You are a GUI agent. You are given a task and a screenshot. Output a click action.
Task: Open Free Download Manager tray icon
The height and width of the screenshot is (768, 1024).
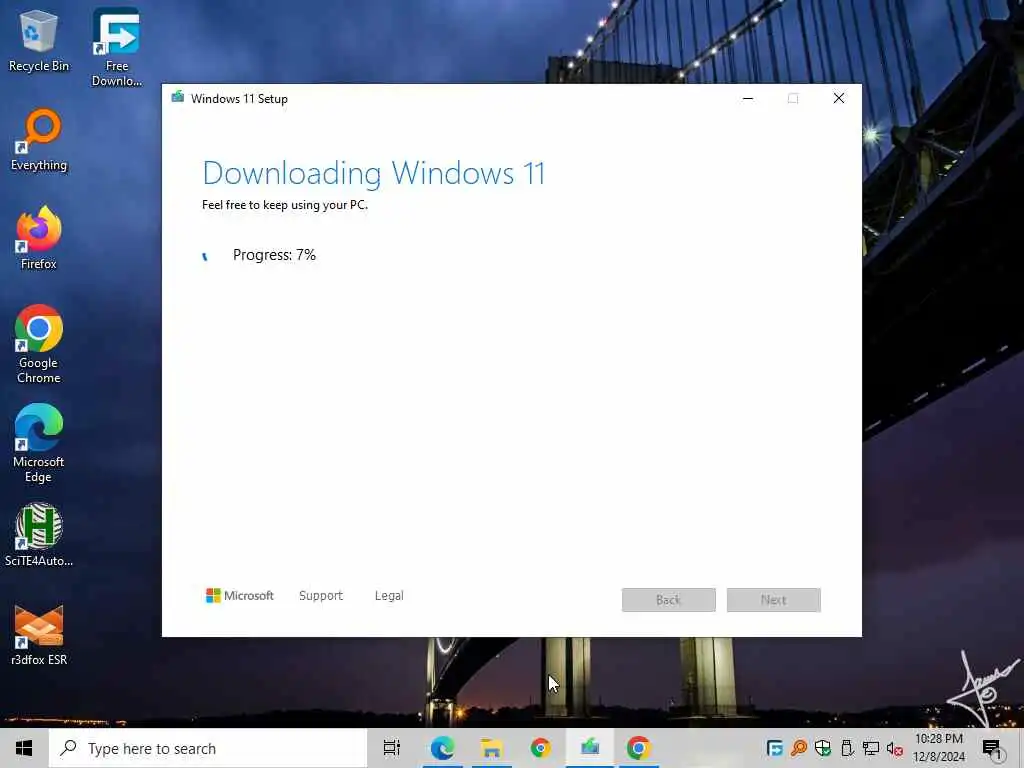(775, 748)
